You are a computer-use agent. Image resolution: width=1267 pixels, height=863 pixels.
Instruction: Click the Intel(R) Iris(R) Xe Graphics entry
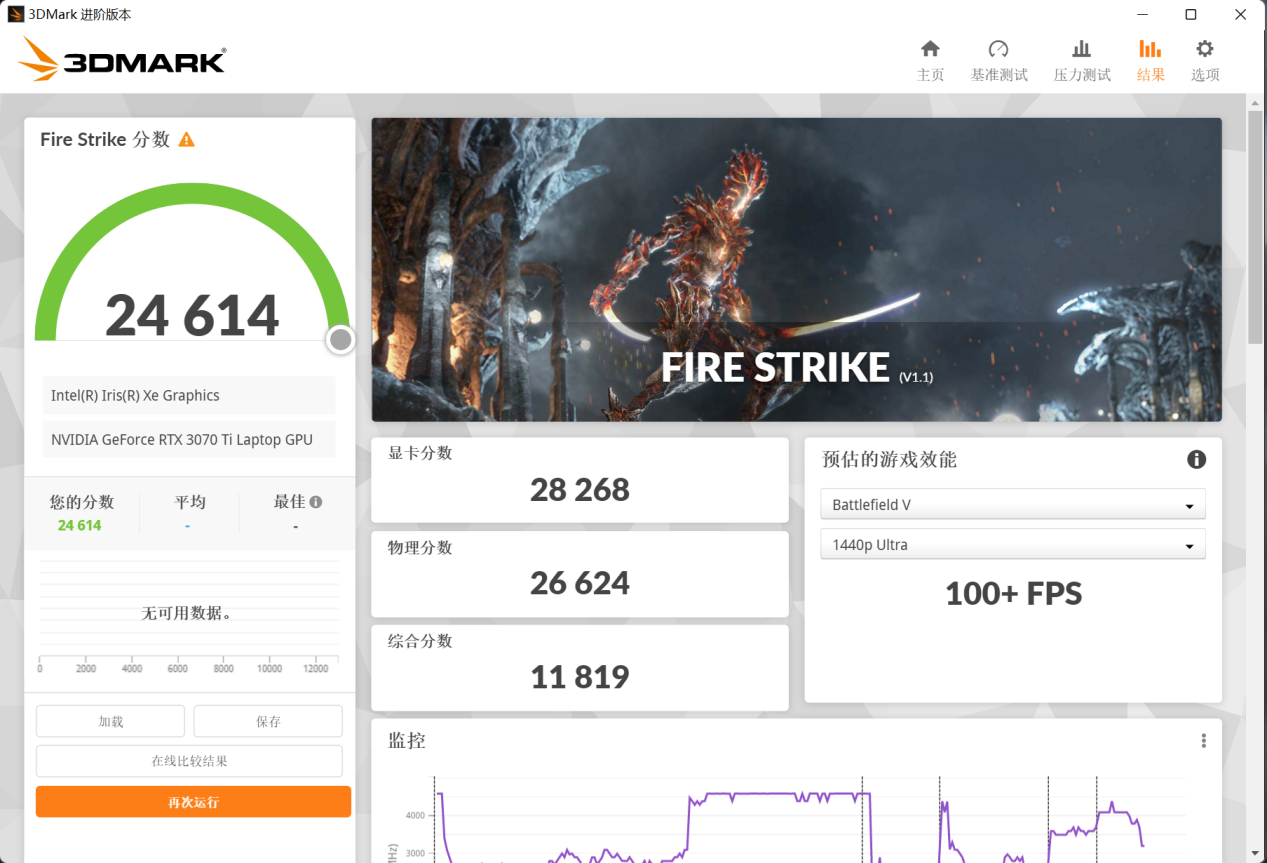189,395
